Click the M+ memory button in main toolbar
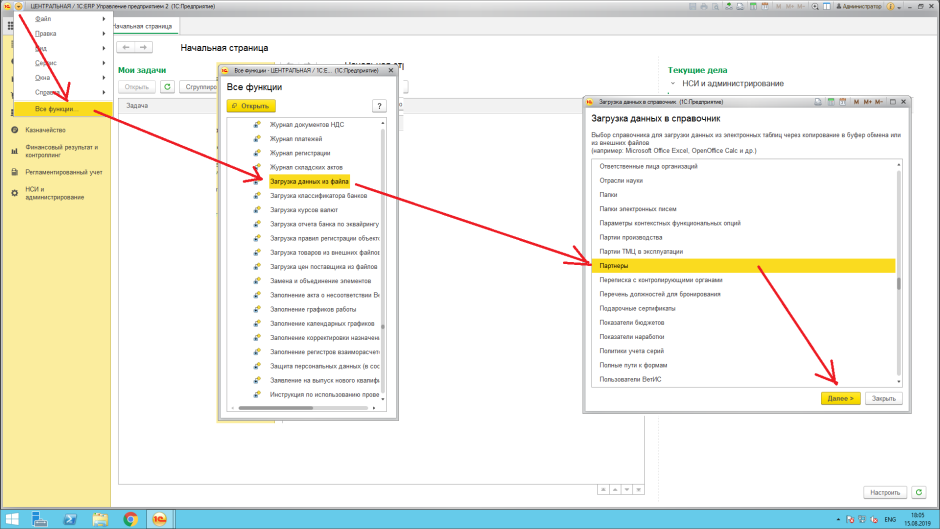Viewport: 940px width, 529px height. point(789,6)
